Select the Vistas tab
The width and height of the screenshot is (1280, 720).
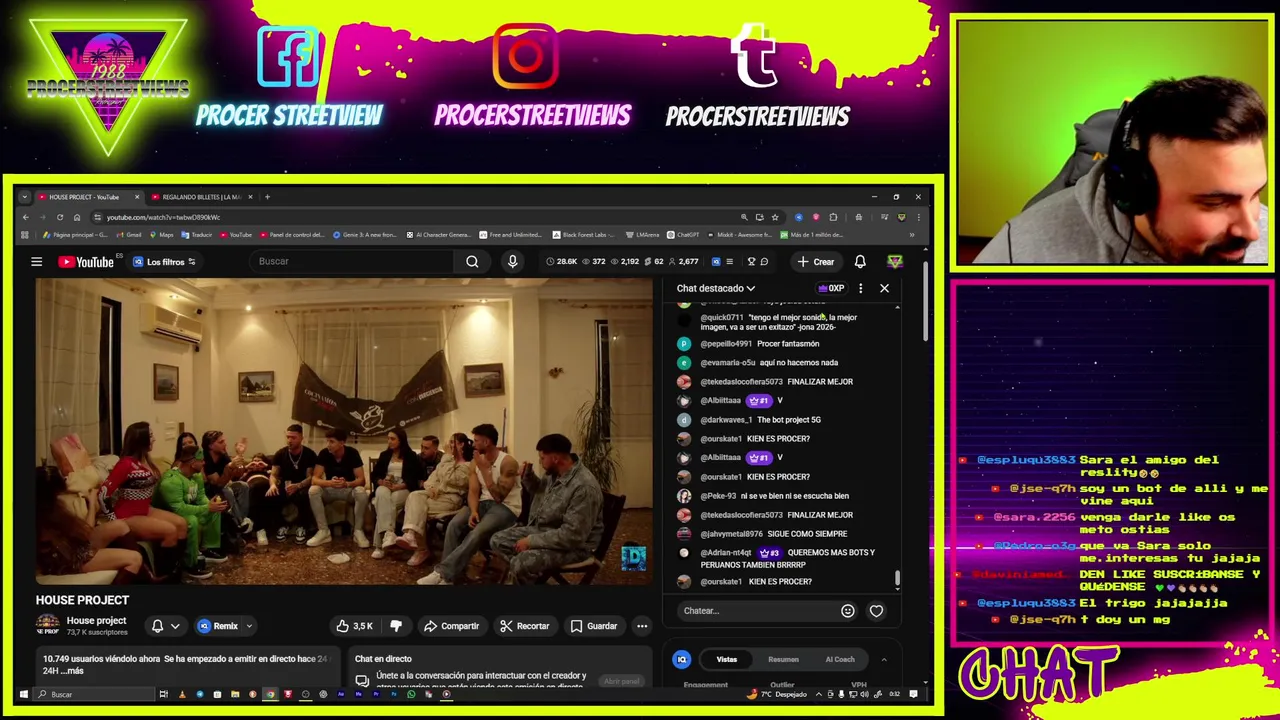click(727, 659)
